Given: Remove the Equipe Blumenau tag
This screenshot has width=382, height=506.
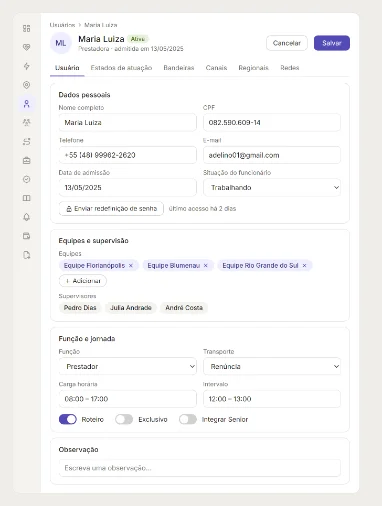Looking at the screenshot, I should 205,265.
